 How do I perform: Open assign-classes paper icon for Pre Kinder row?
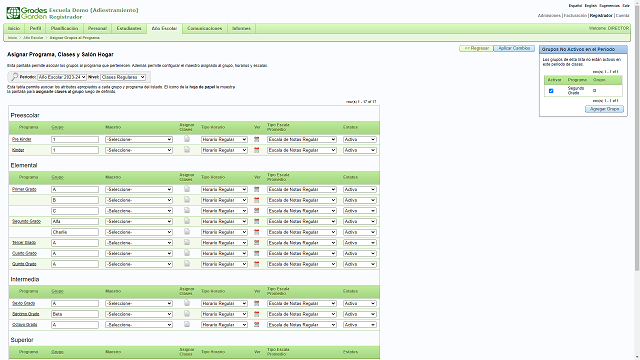187,139
